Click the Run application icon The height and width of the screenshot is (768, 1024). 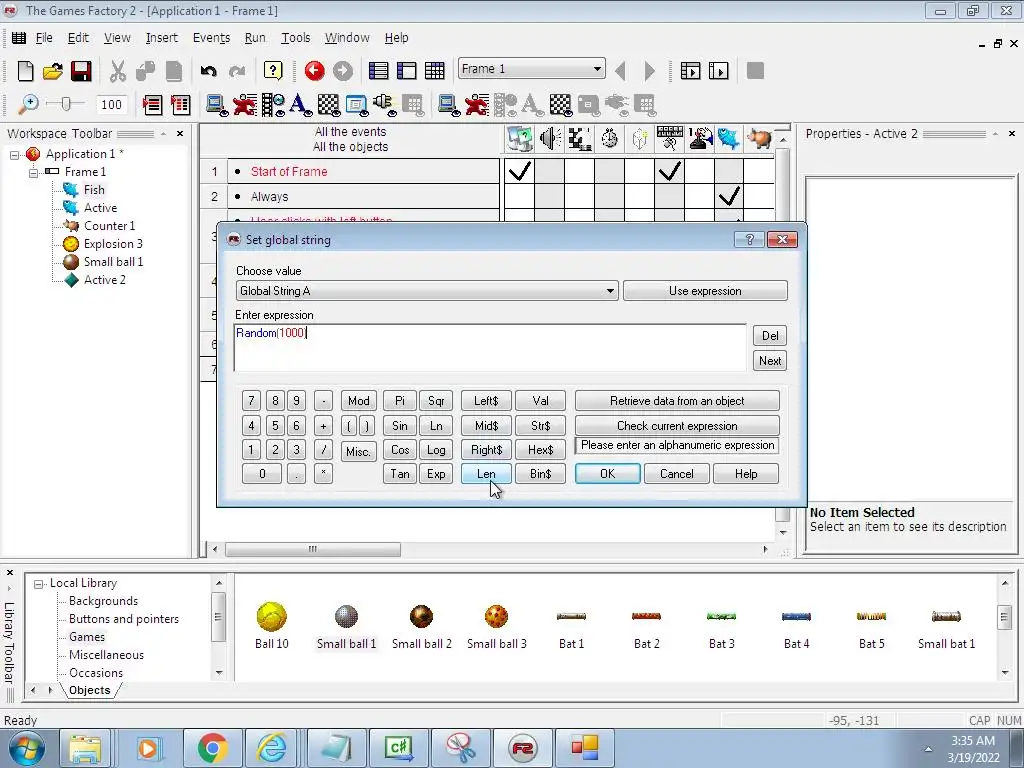tap(690, 71)
